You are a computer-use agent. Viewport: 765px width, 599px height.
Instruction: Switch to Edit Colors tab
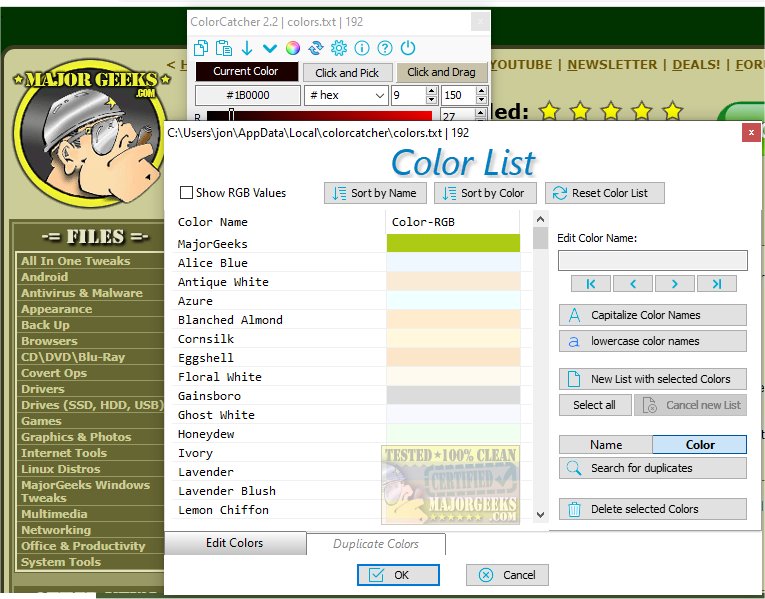coord(235,543)
